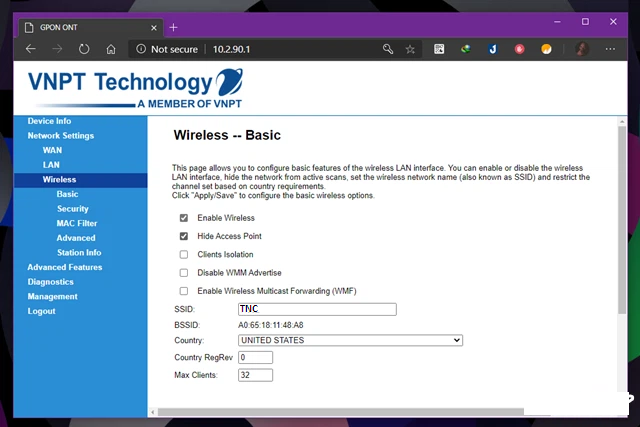Screen dimensions: 640x427
Task: Go to Wireless Security page
Action: (x=73, y=209)
